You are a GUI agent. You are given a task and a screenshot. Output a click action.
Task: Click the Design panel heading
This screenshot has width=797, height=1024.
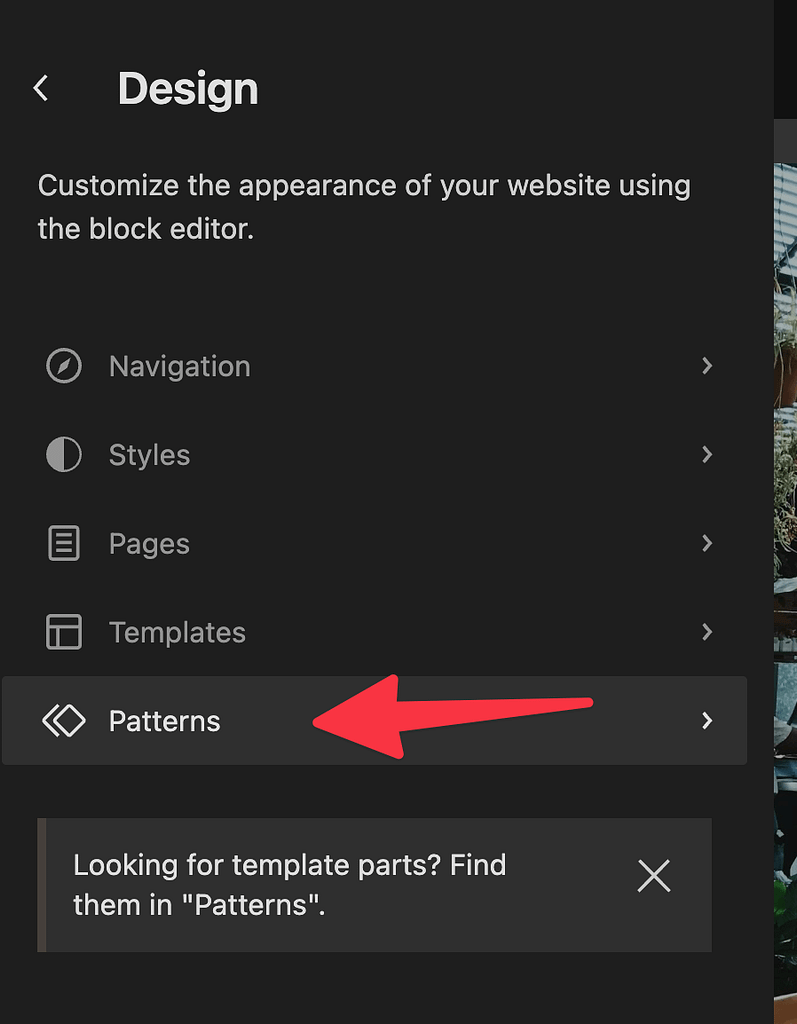click(x=188, y=88)
